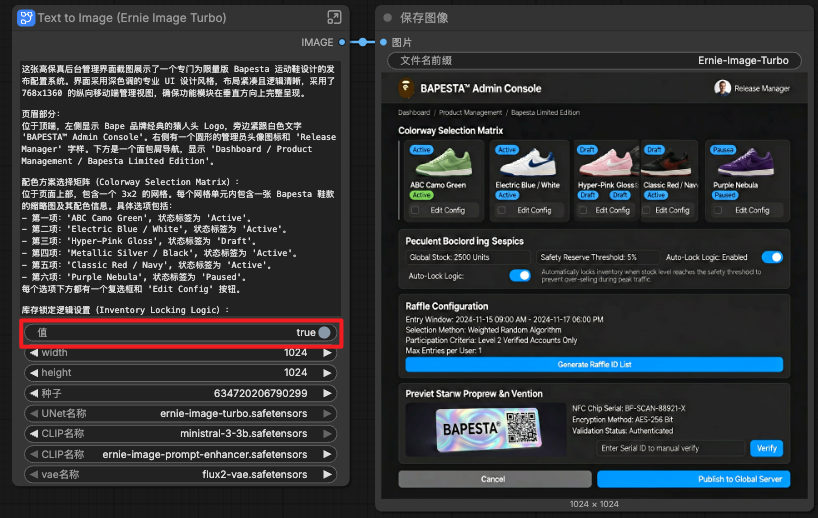Viewport: 818px width, 518px height.
Task: Open UNet名称 model dropdown ernie-image-turbo.safetensors
Action: point(180,413)
